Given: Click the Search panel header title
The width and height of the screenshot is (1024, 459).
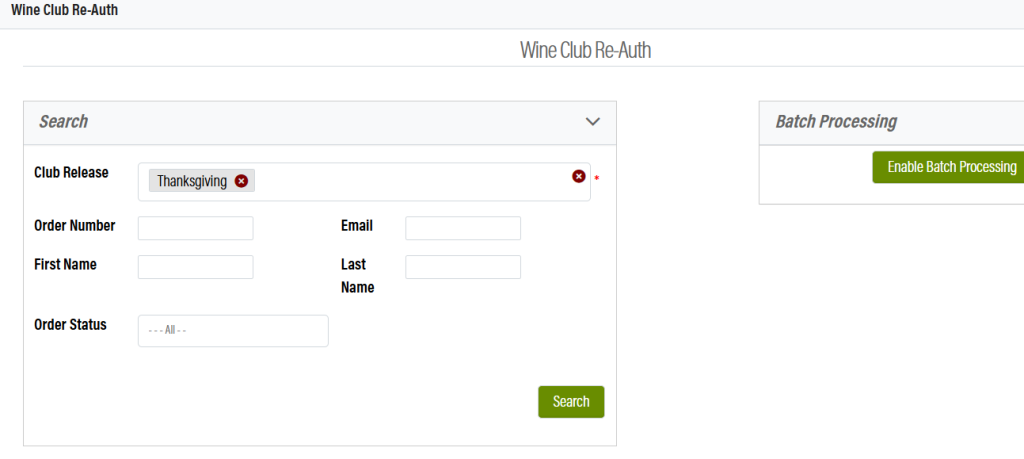Looking at the screenshot, I should pyautogui.click(x=64, y=122).
